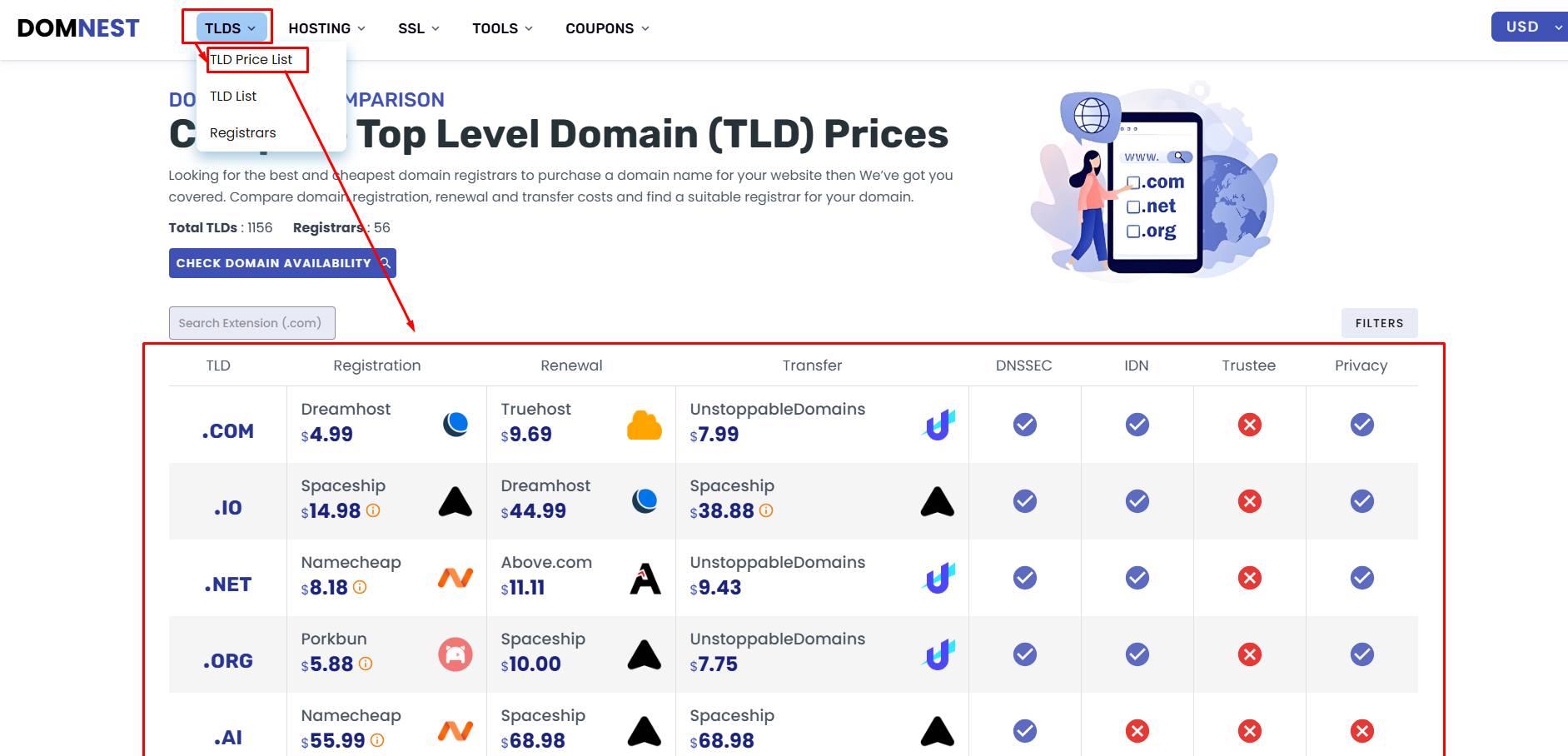The height and width of the screenshot is (756, 1568).
Task: Select the Truehost icon in .COM renewal
Action: (x=645, y=424)
